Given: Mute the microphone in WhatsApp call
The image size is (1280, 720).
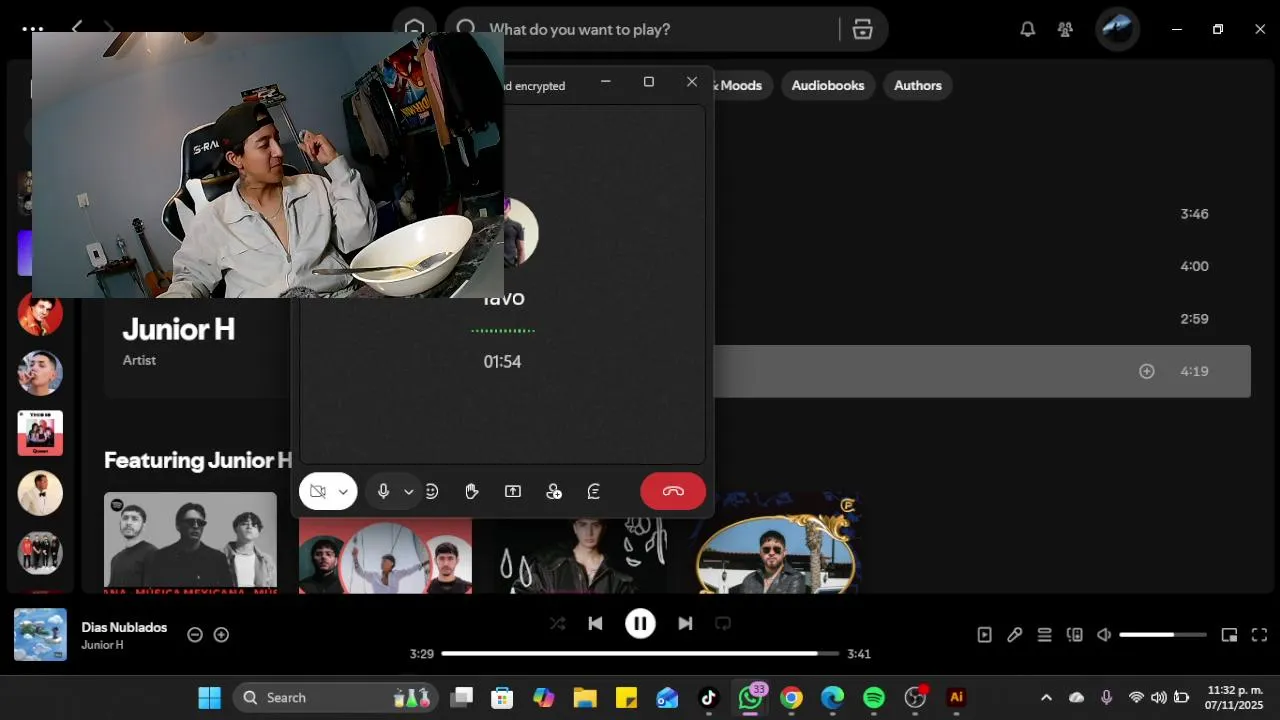Looking at the screenshot, I should (383, 491).
